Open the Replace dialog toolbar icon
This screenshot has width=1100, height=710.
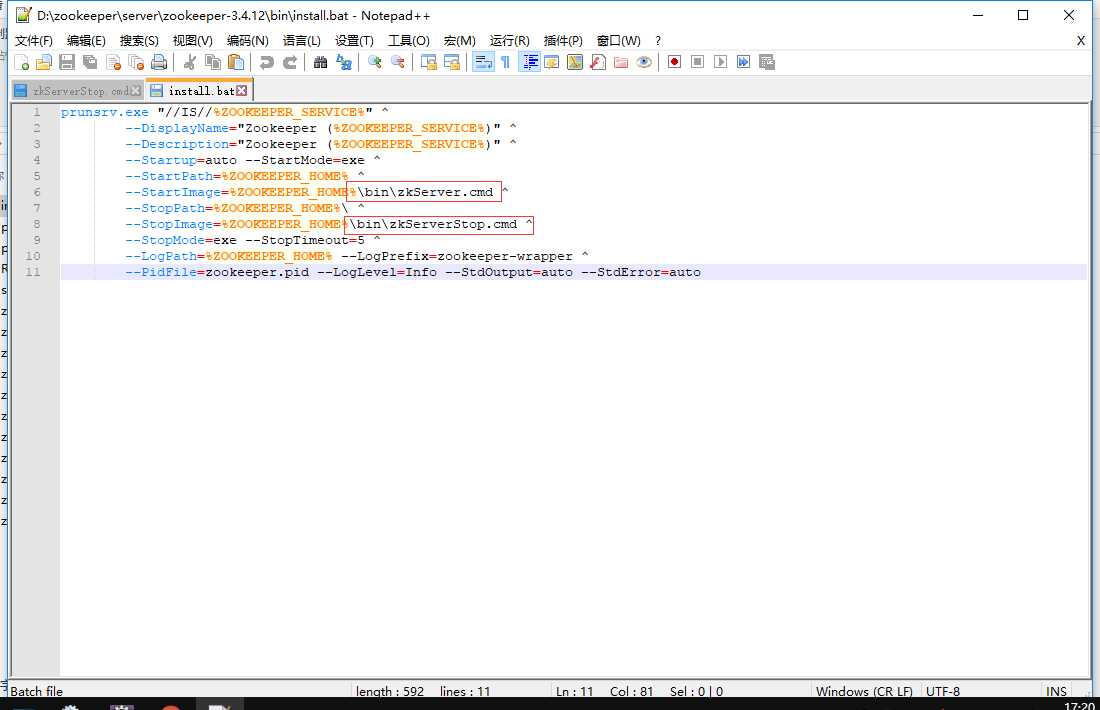344,62
